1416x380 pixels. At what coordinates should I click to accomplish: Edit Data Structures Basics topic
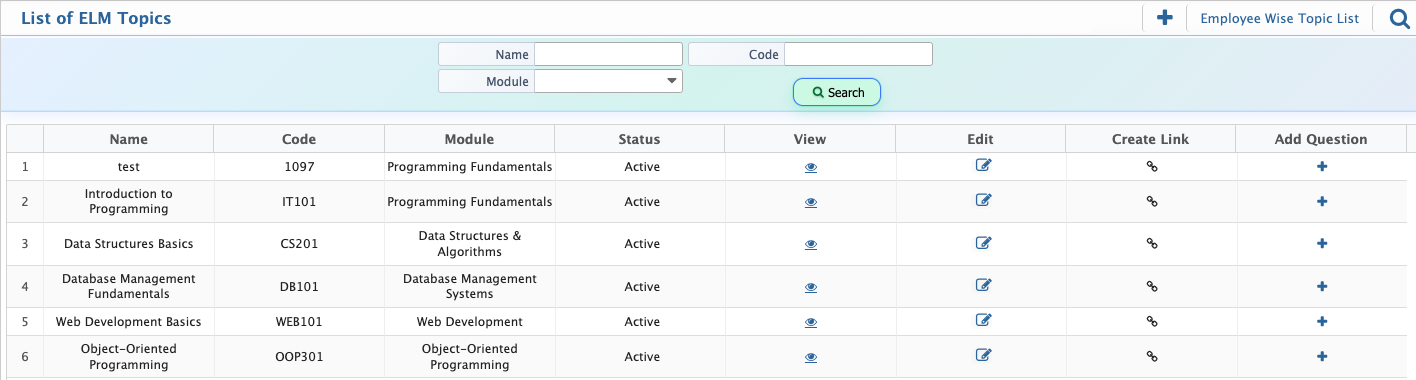pos(983,242)
